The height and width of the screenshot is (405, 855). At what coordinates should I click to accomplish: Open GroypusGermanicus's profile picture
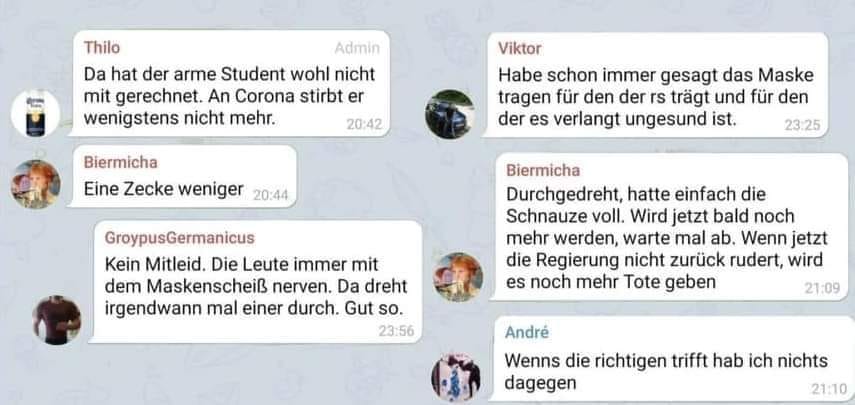coord(57,320)
